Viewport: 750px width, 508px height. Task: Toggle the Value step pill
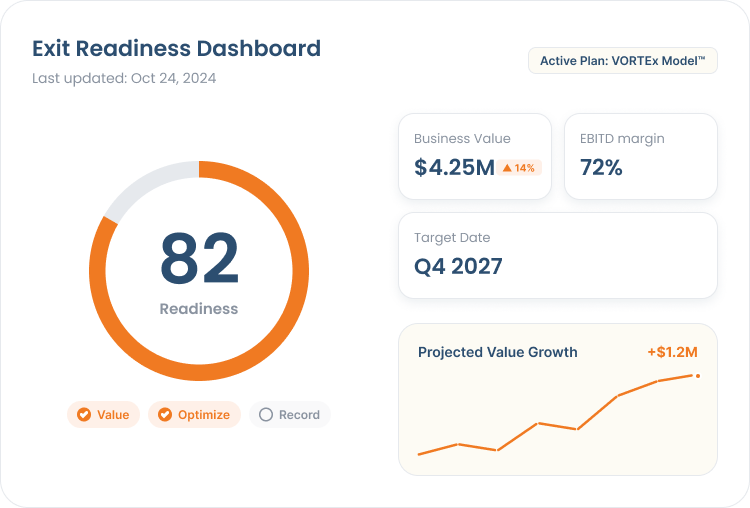103,414
